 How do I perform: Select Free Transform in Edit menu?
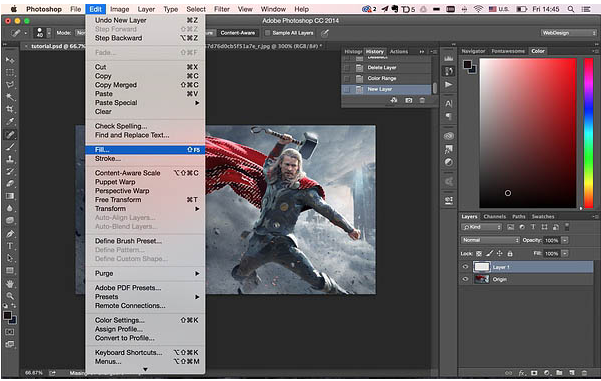tap(145, 200)
